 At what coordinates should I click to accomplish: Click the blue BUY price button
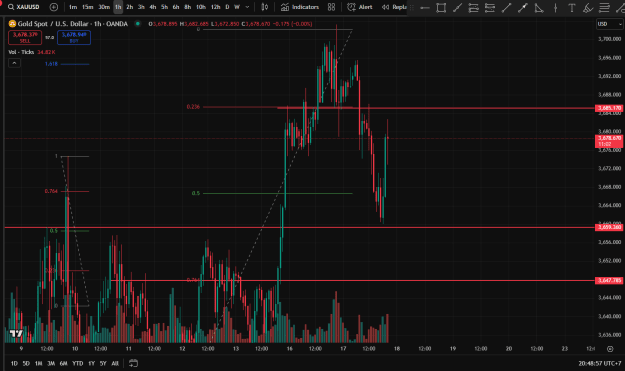74,37
